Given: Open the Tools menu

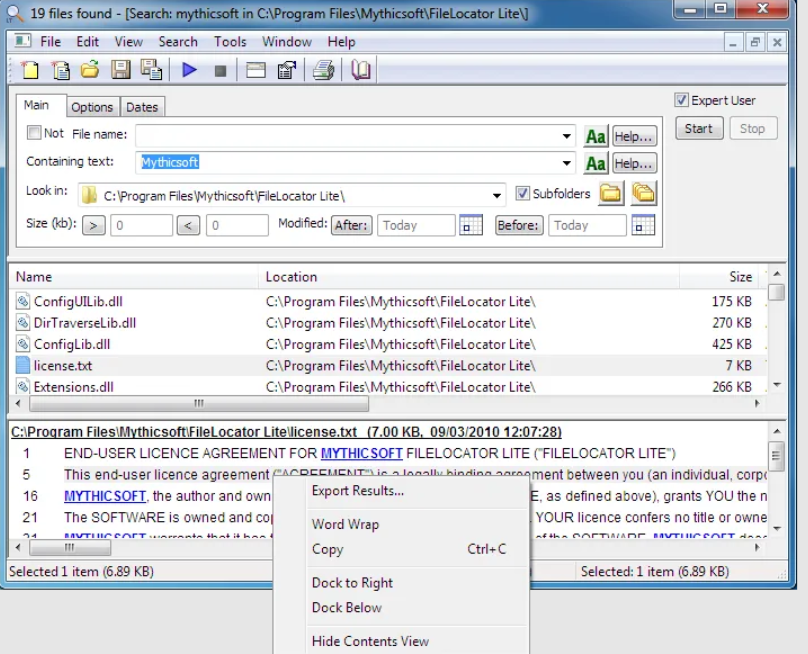Looking at the screenshot, I should tap(230, 42).
